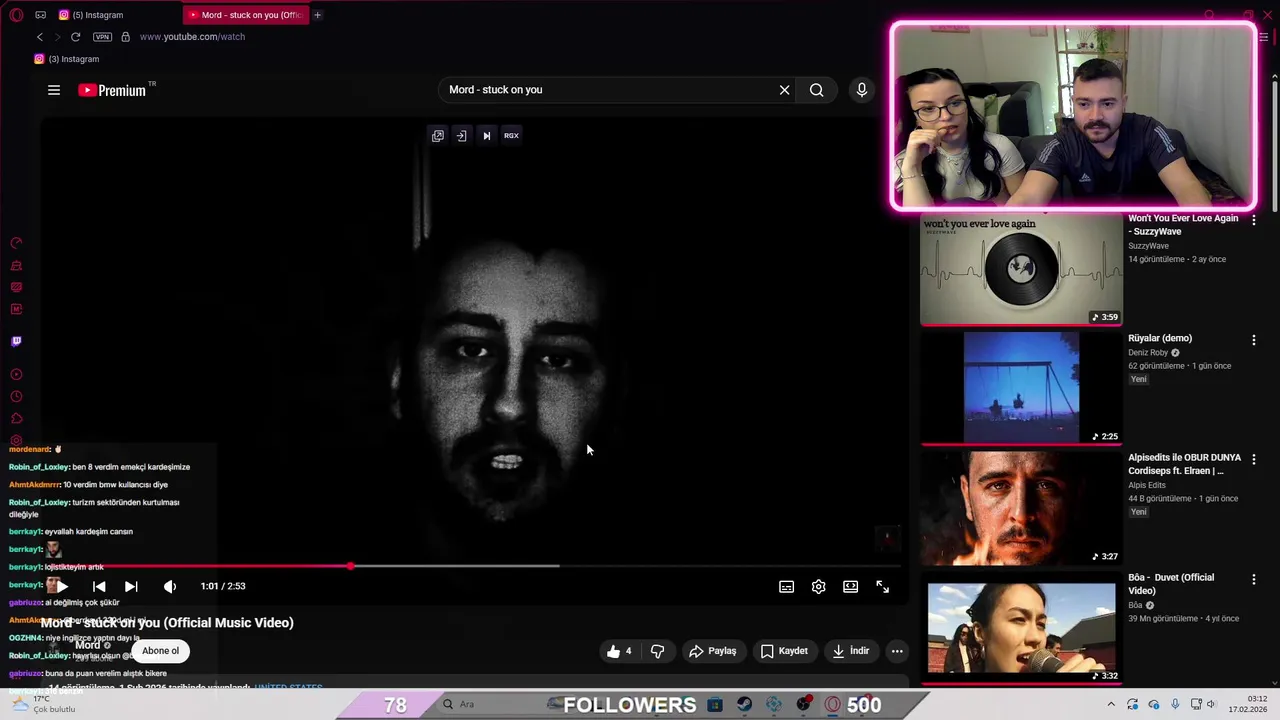Screen dimensions: 1280x720
Task: Run search with magnifier button
Action: click(x=817, y=90)
